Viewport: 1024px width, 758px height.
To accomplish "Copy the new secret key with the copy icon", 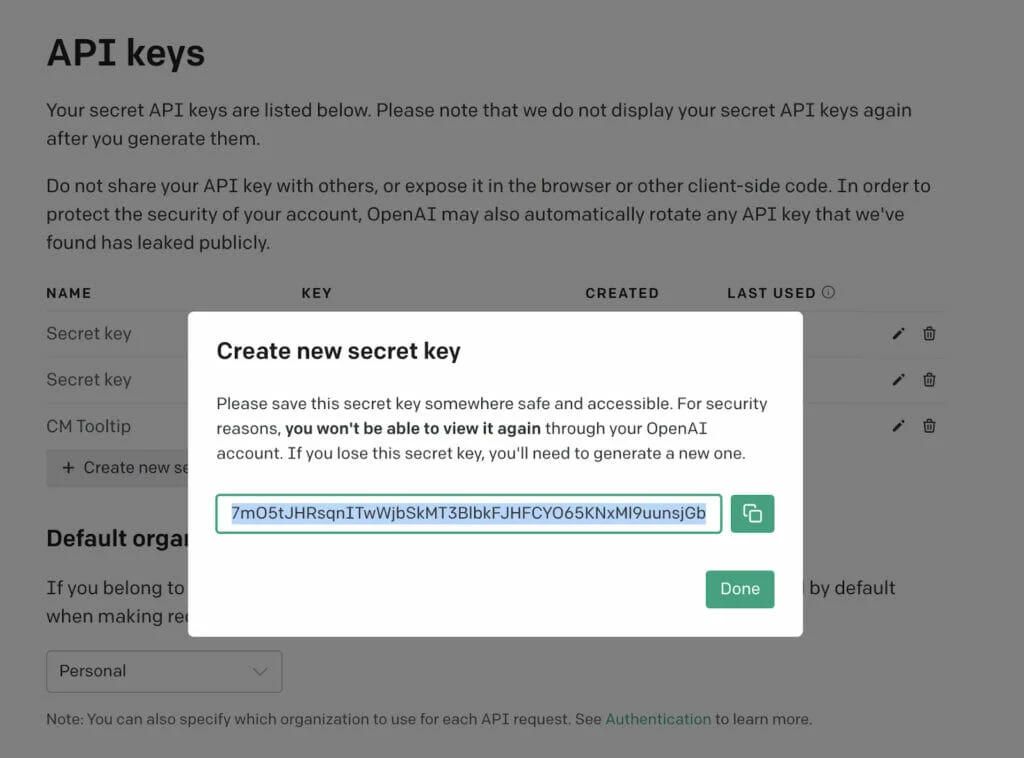I will pyautogui.click(x=752, y=514).
